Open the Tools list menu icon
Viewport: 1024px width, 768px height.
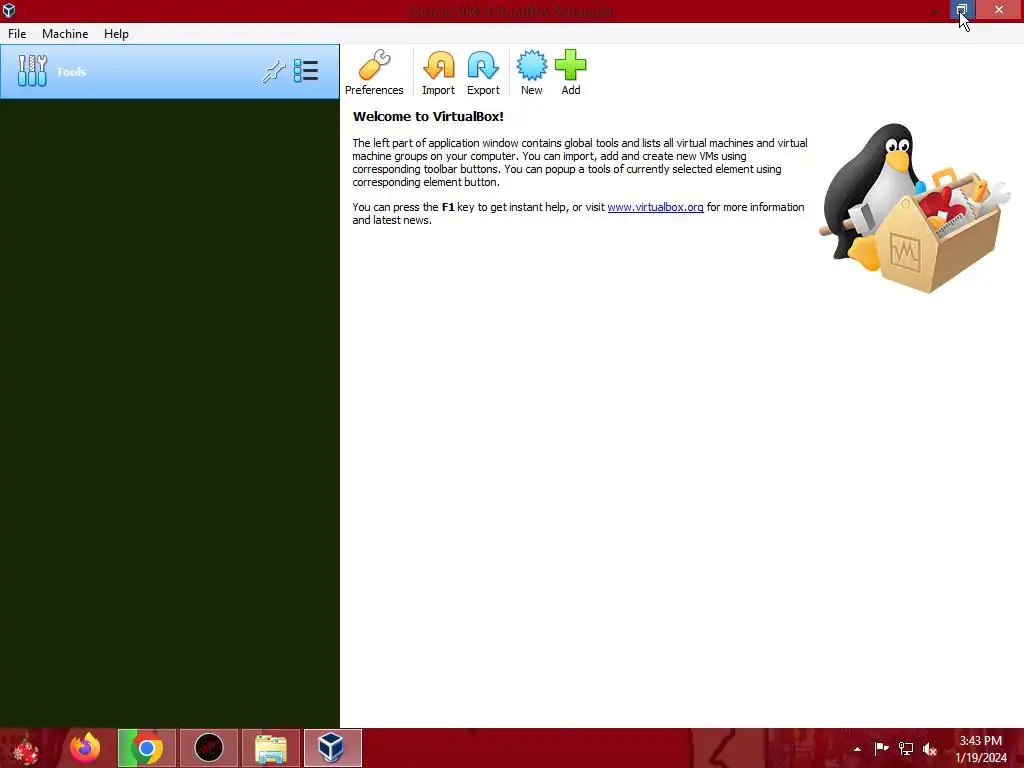coord(306,71)
